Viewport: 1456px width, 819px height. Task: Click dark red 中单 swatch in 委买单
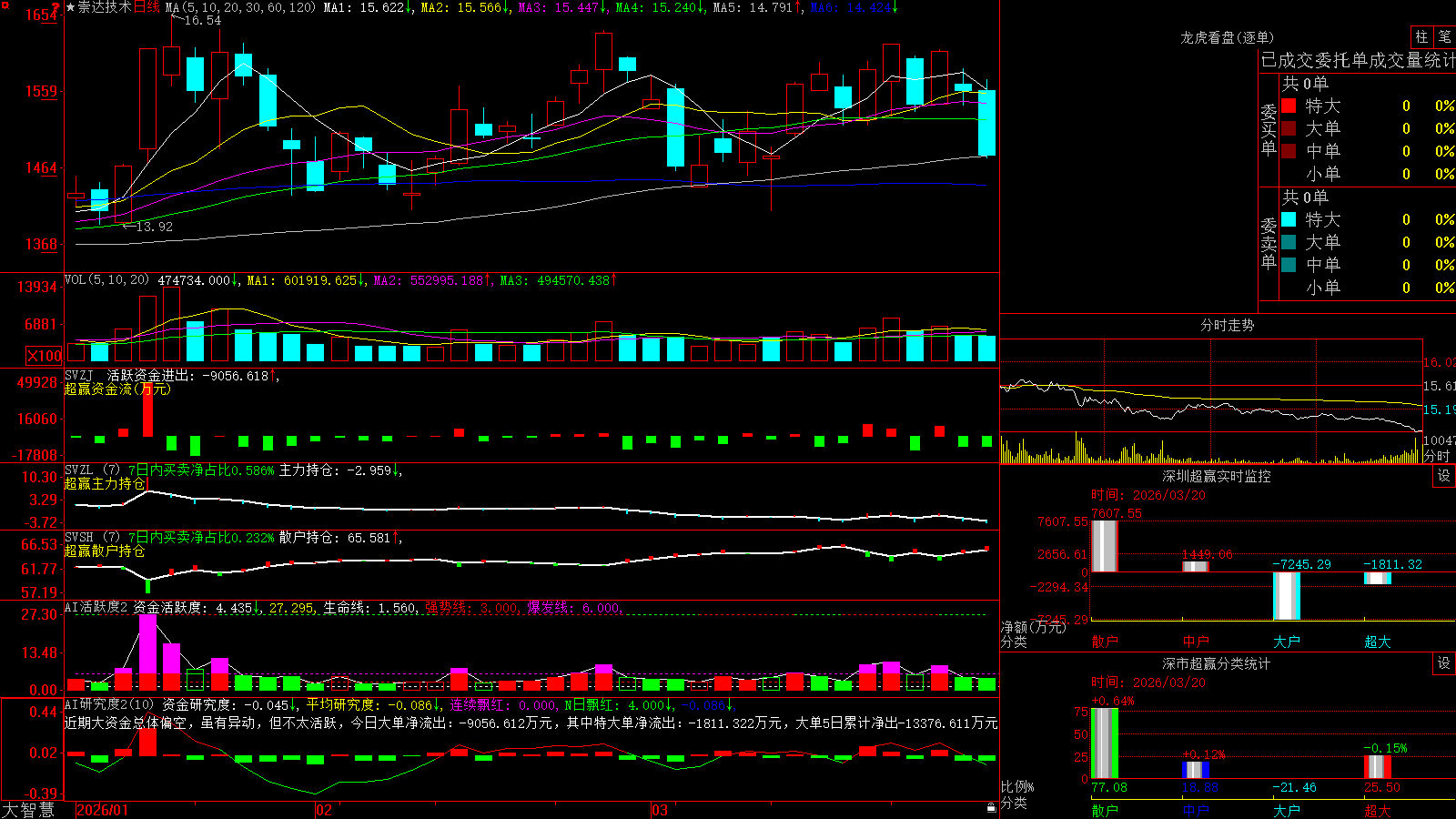click(x=1289, y=151)
